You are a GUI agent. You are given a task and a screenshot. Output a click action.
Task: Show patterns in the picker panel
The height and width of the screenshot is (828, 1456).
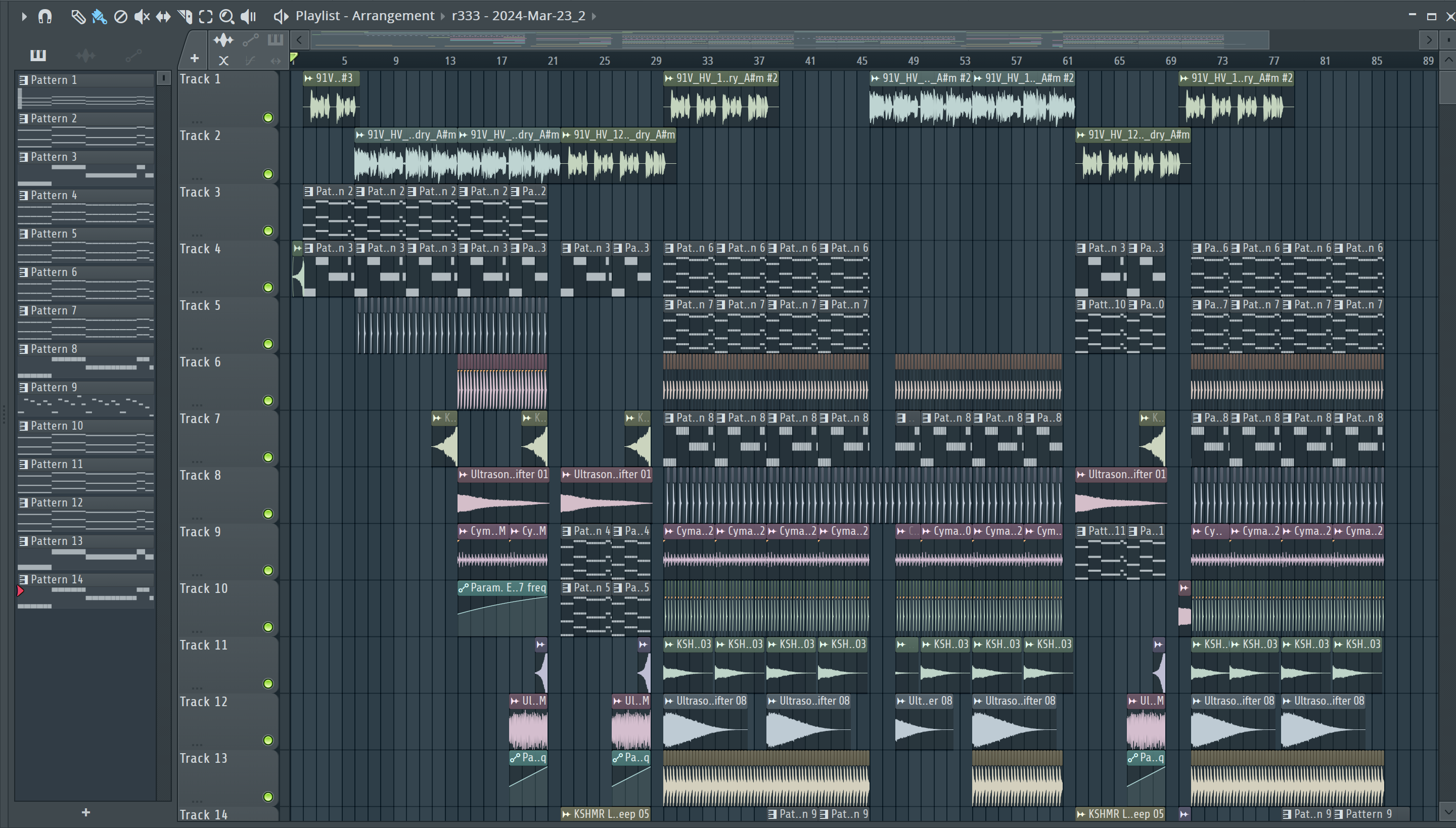point(38,55)
